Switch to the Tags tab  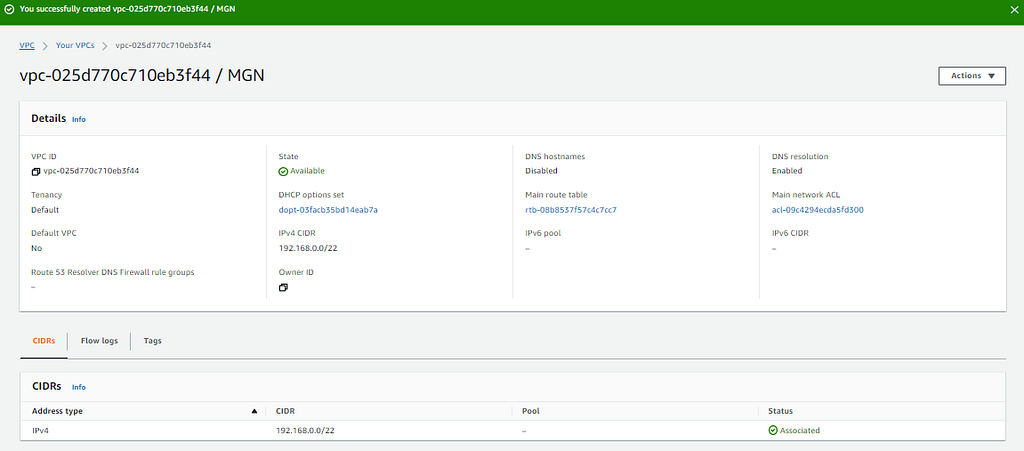pos(153,341)
